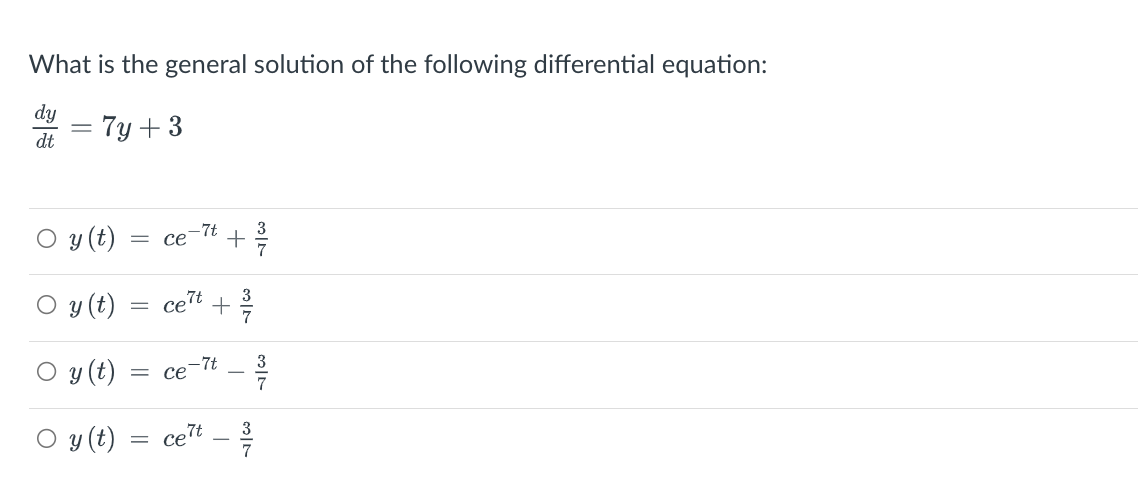Choose the radio button for ce^7t − 3/7

(x=46, y=438)
